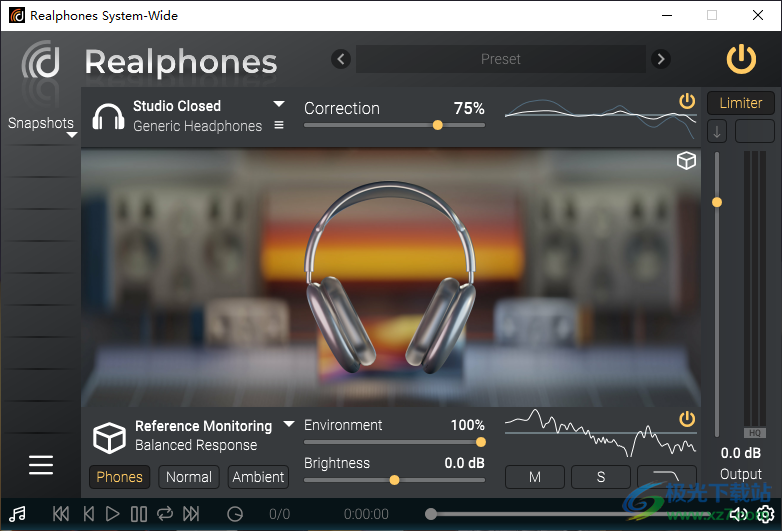Click the empty box next to the Limiter arrow
The width and height of the screenshot is (782, 531).
755,132
